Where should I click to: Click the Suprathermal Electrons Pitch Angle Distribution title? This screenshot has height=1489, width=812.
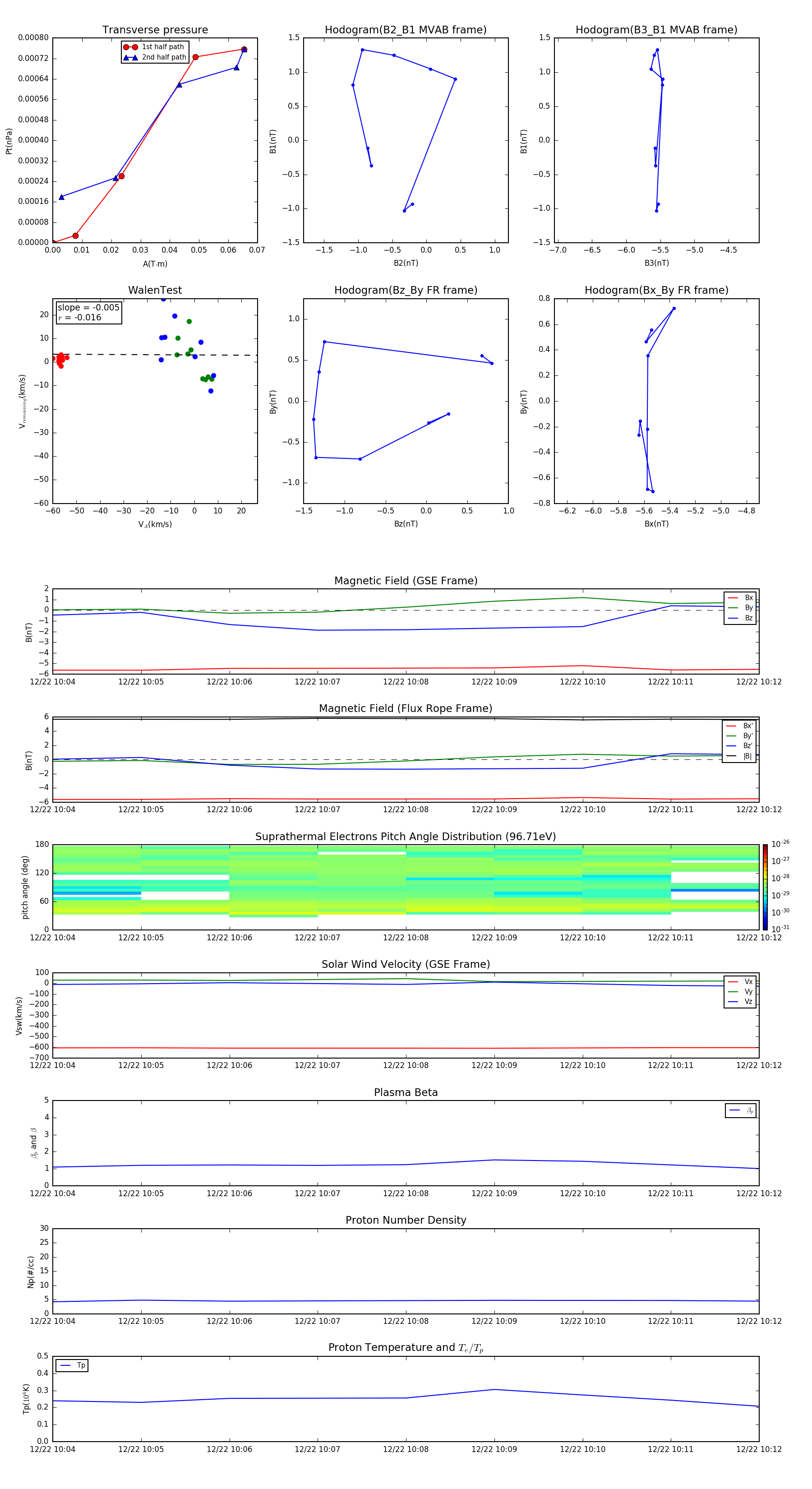pos(406,837)
